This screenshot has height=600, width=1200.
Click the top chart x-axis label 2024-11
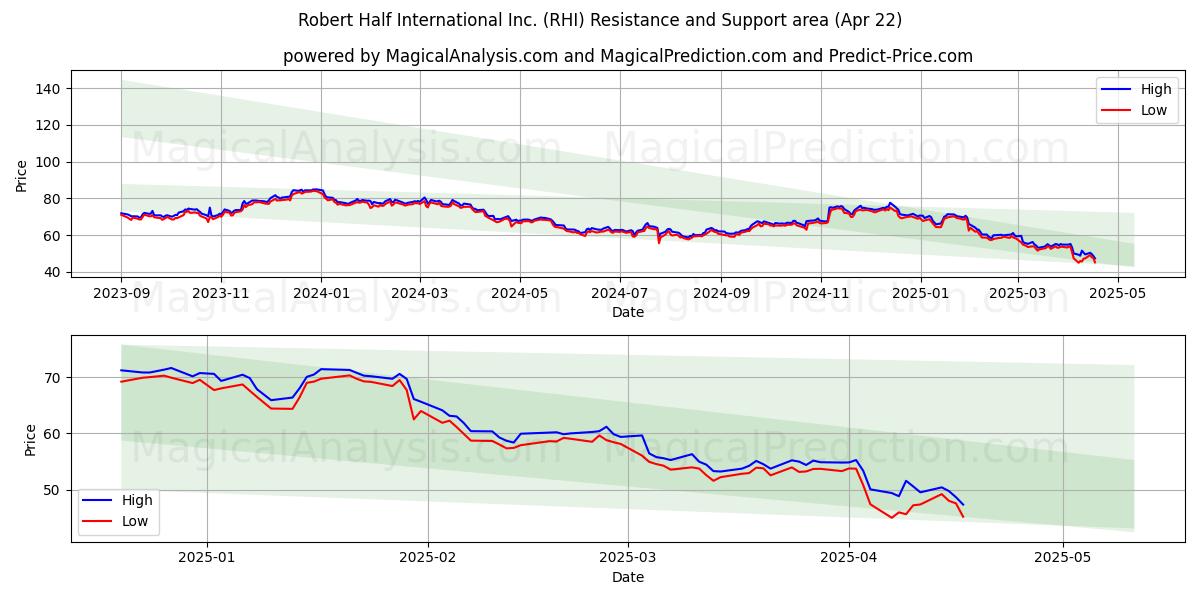(x=821, y=295)
